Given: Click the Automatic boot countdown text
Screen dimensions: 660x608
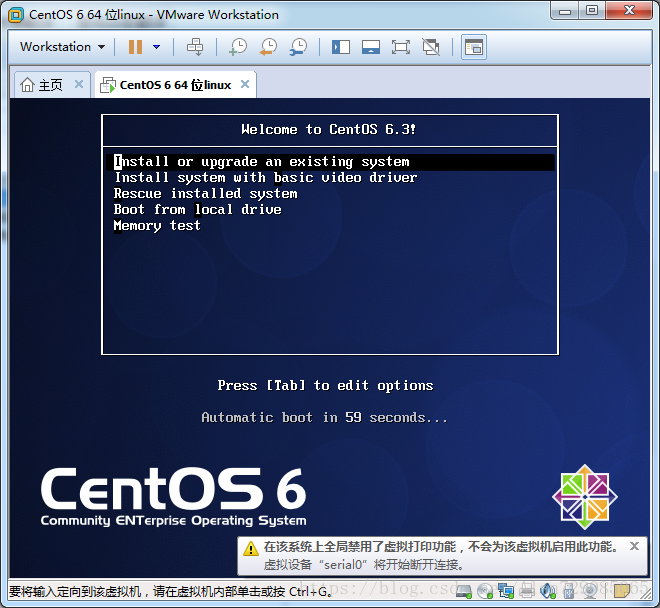Looking at the screenshot, I should pyautogui.click(x=325, y=417).
